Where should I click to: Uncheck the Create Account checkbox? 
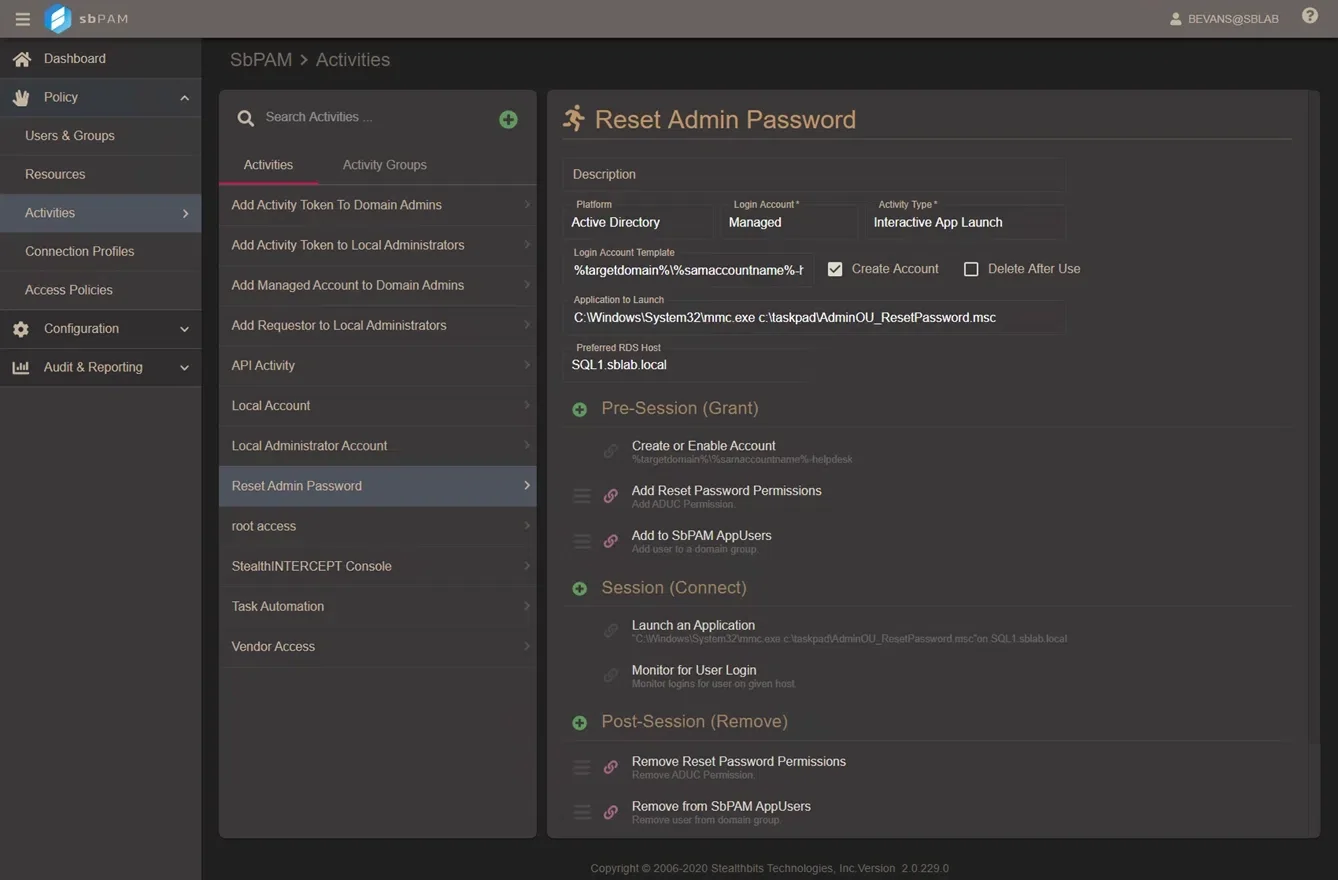[835, 269]
